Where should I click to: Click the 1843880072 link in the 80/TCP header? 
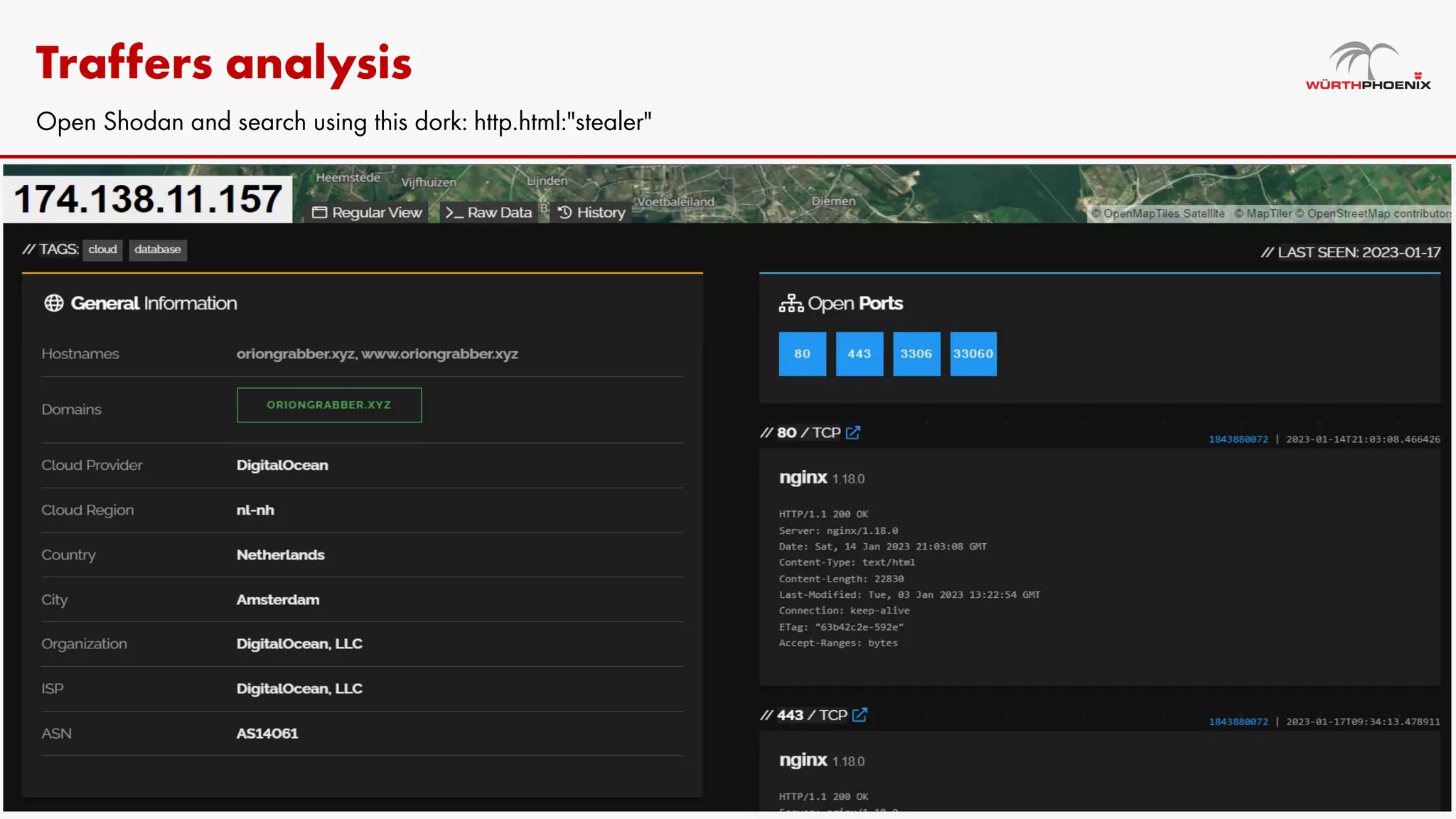[x=1238, y=439]
